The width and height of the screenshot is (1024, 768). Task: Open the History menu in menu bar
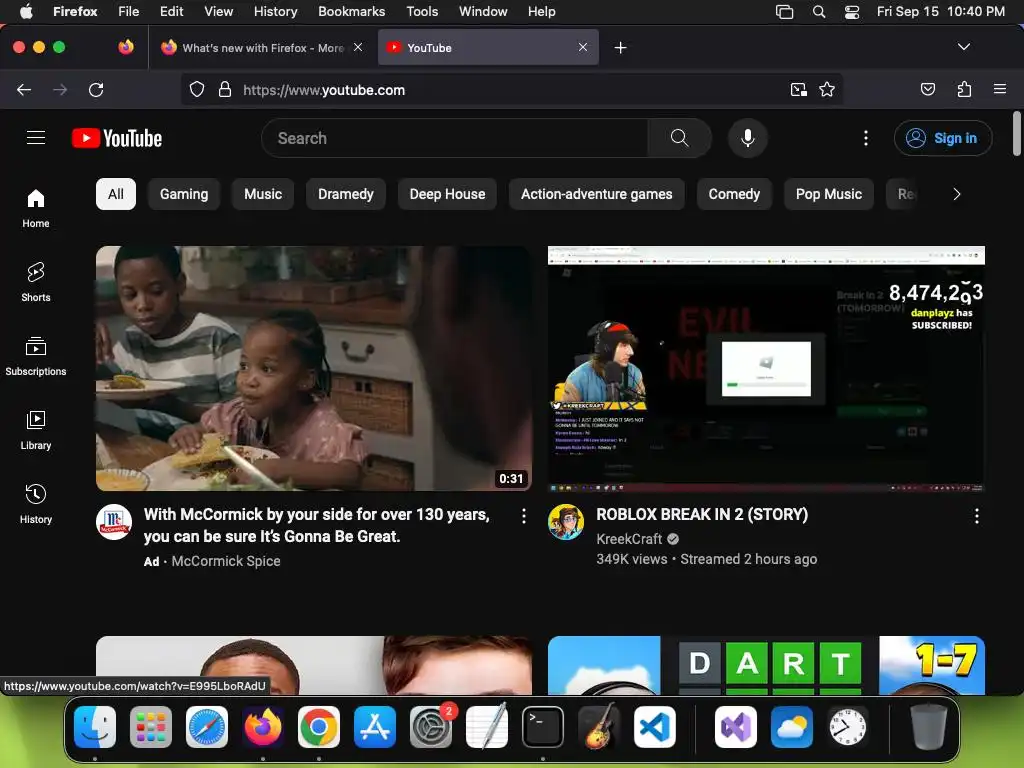tap(275, 11)
